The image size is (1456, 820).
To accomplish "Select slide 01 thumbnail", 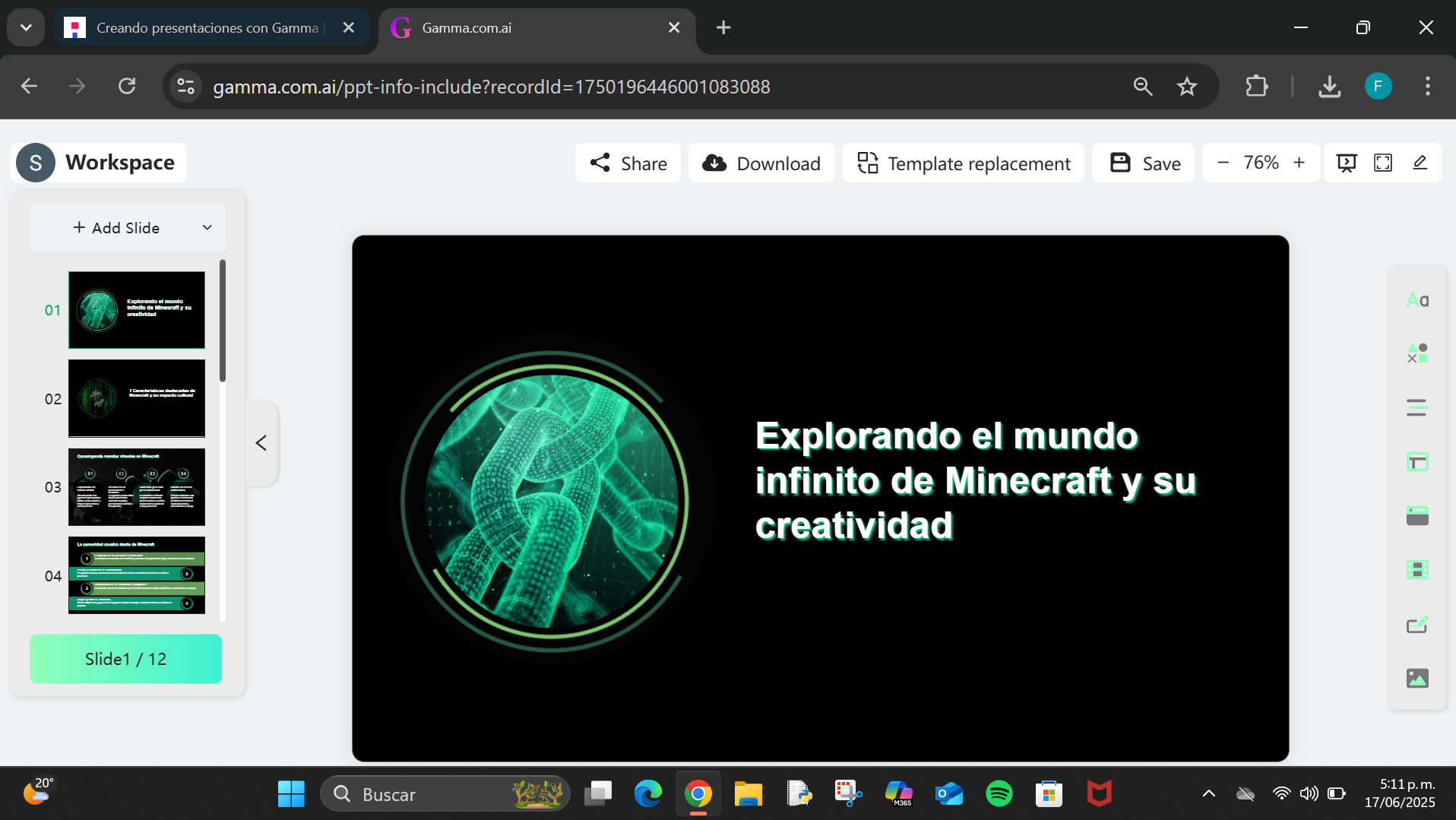I will (x=137, y=310).
